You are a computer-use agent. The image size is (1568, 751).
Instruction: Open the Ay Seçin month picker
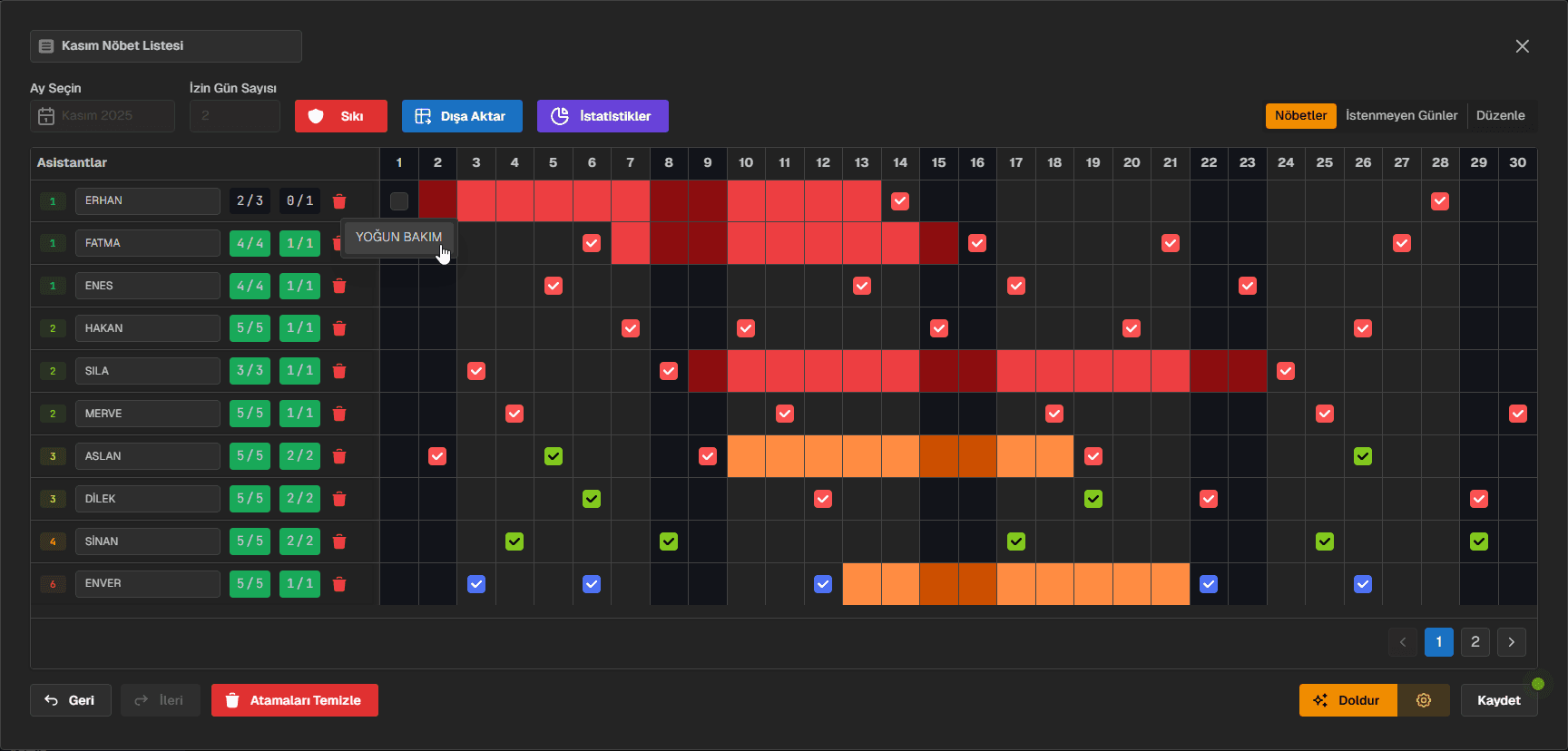tap(102, 116)
